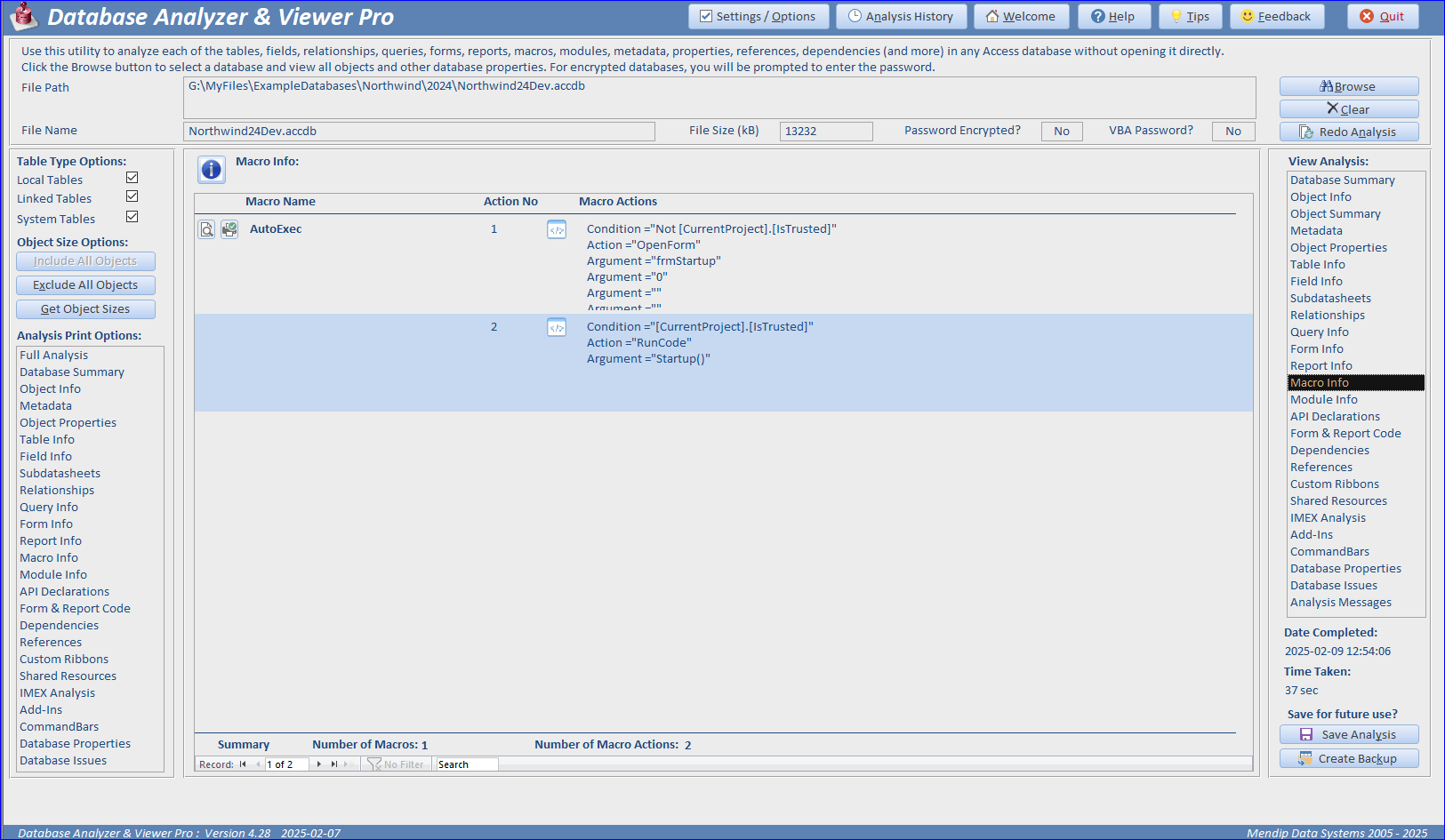The width and height of the screenshot is (1445, 840).
Task: Select Module Info in View Analysis list
Action: click(1324, 400)
